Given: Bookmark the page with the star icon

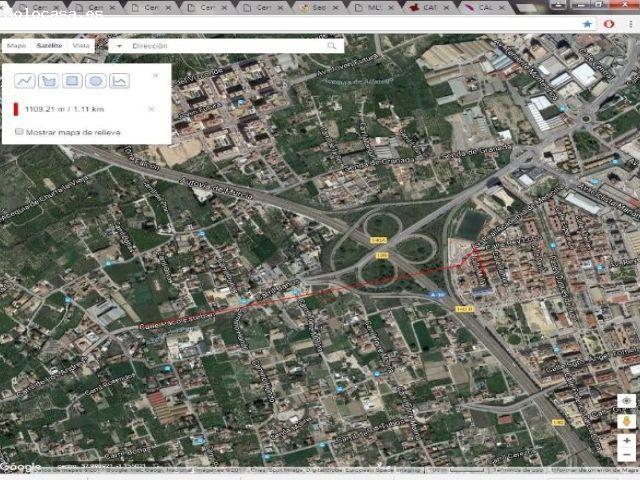Looking at the screenshot, I should point(587,24).
